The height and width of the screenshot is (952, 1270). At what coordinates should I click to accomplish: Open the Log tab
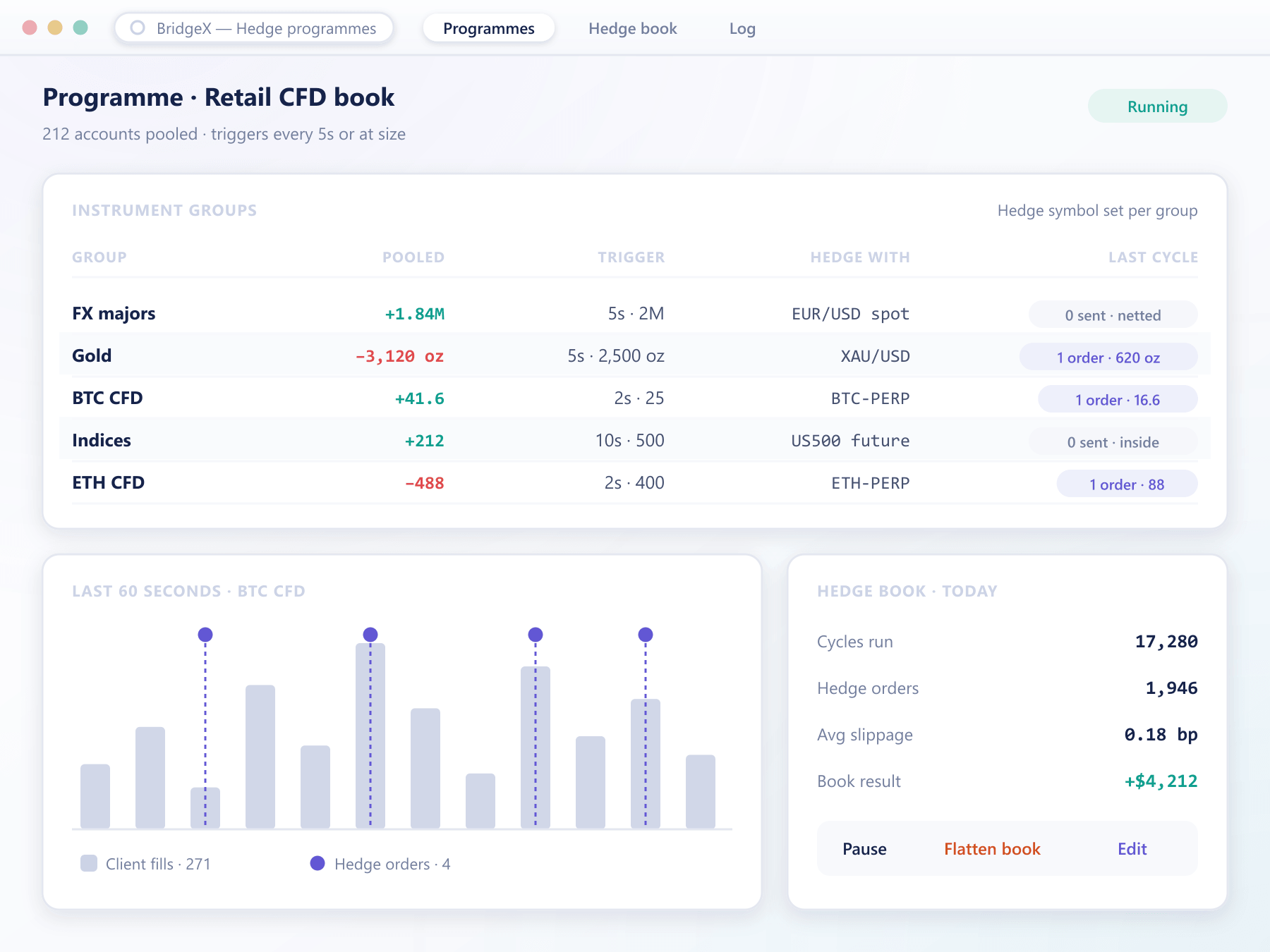pos(742,28)
